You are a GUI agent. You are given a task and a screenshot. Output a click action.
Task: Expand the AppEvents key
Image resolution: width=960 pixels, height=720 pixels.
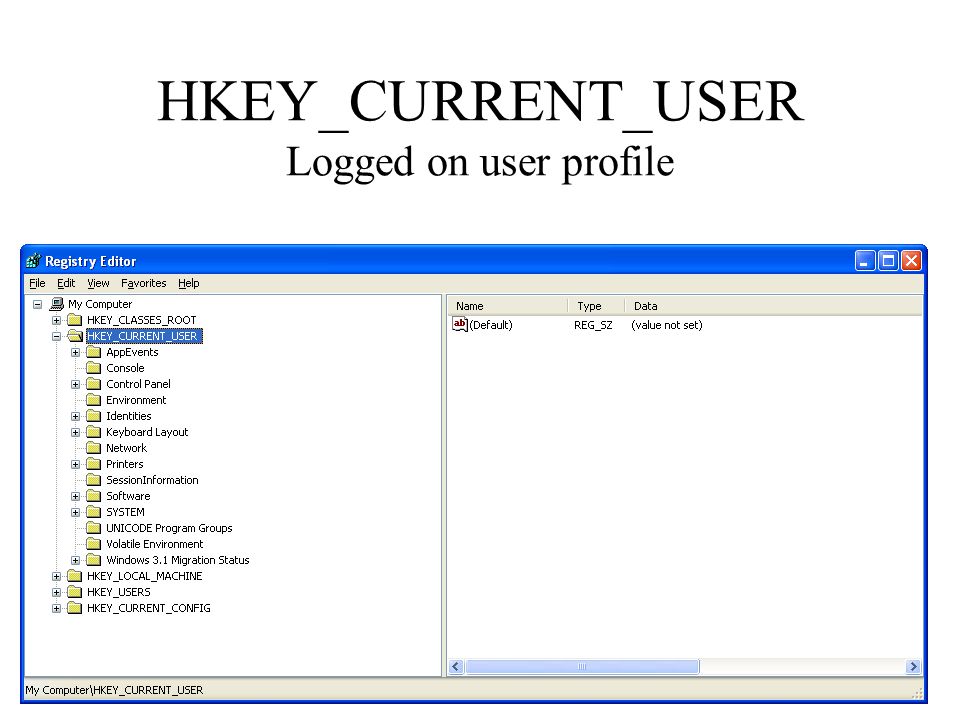tap(75, 353)
